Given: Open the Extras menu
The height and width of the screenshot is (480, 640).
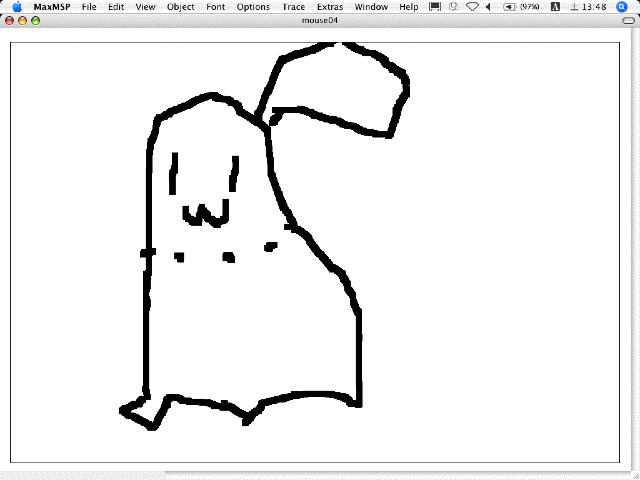Looking at the screenshot, I should pos(329,7).
